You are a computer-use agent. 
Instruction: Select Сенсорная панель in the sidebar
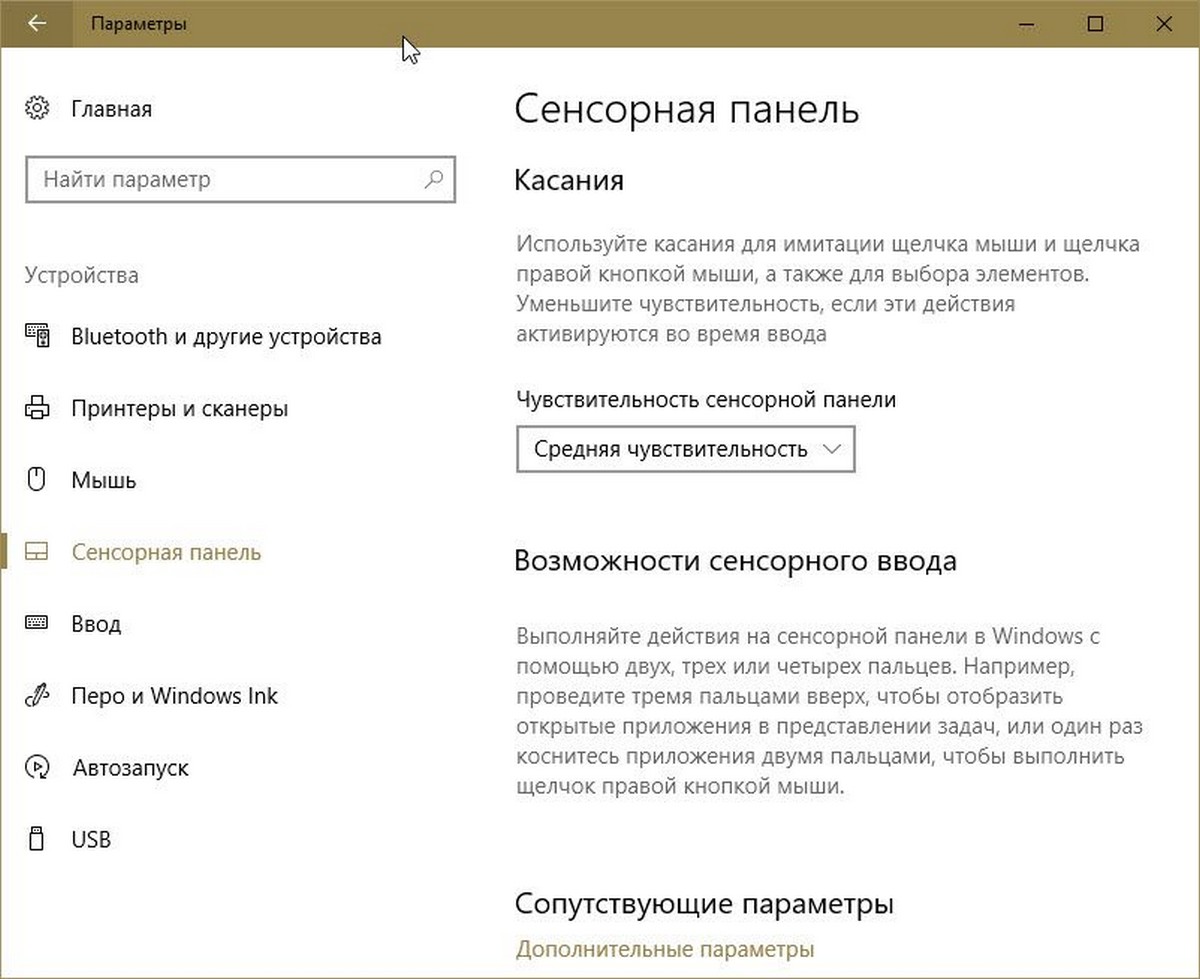point(166,552)
